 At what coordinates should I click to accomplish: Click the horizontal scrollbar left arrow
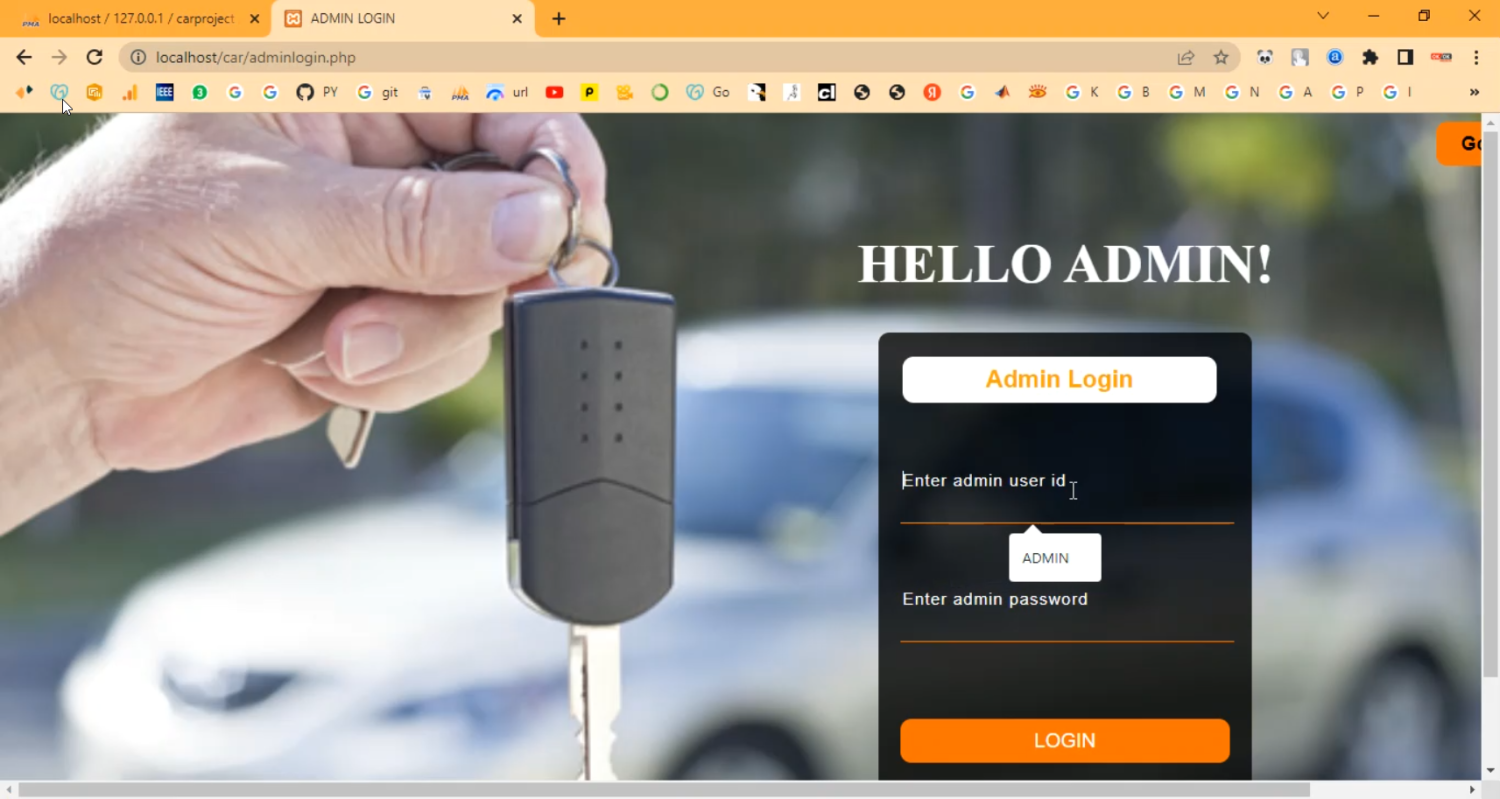[x=8, y=790]
